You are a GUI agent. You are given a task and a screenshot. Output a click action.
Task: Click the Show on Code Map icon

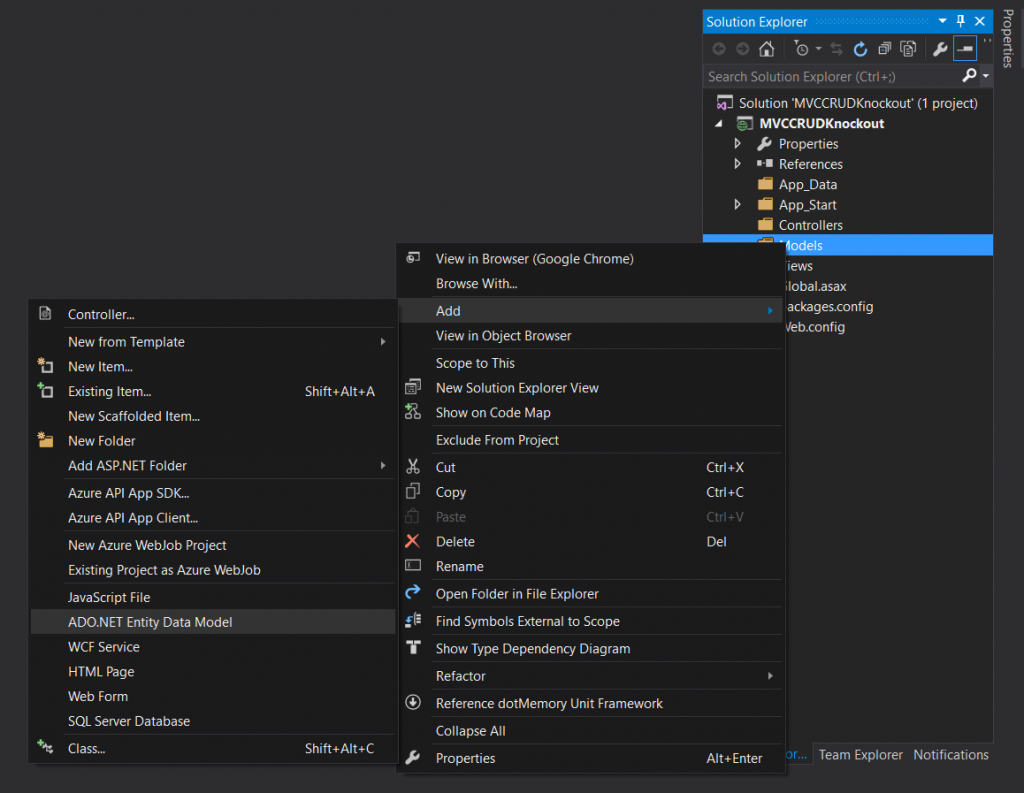(x=413, y=412)
